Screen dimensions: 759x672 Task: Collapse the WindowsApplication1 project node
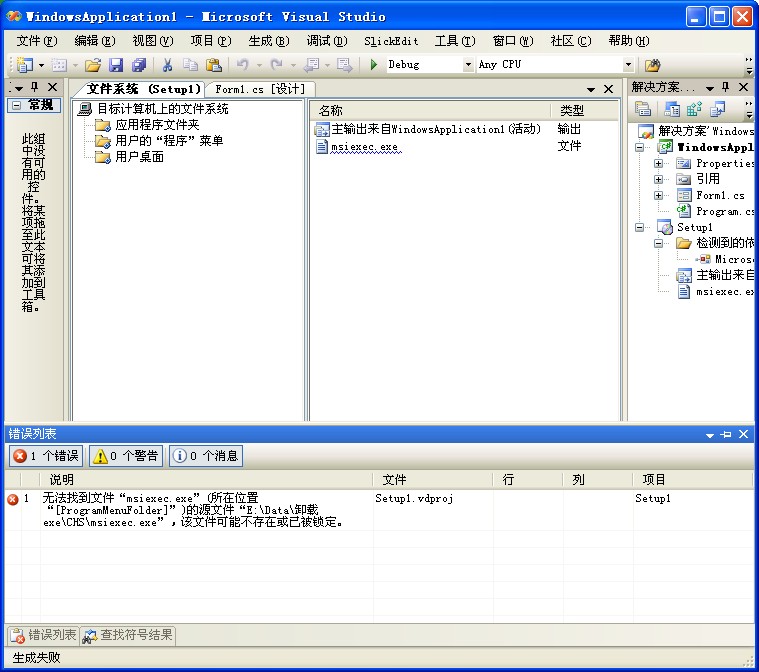point(639,147)
